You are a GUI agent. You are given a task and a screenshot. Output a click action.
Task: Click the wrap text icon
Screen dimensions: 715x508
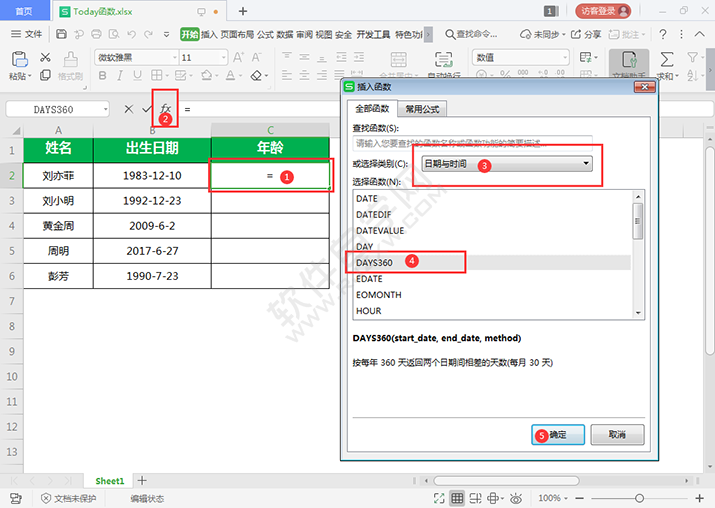[444, 60]
